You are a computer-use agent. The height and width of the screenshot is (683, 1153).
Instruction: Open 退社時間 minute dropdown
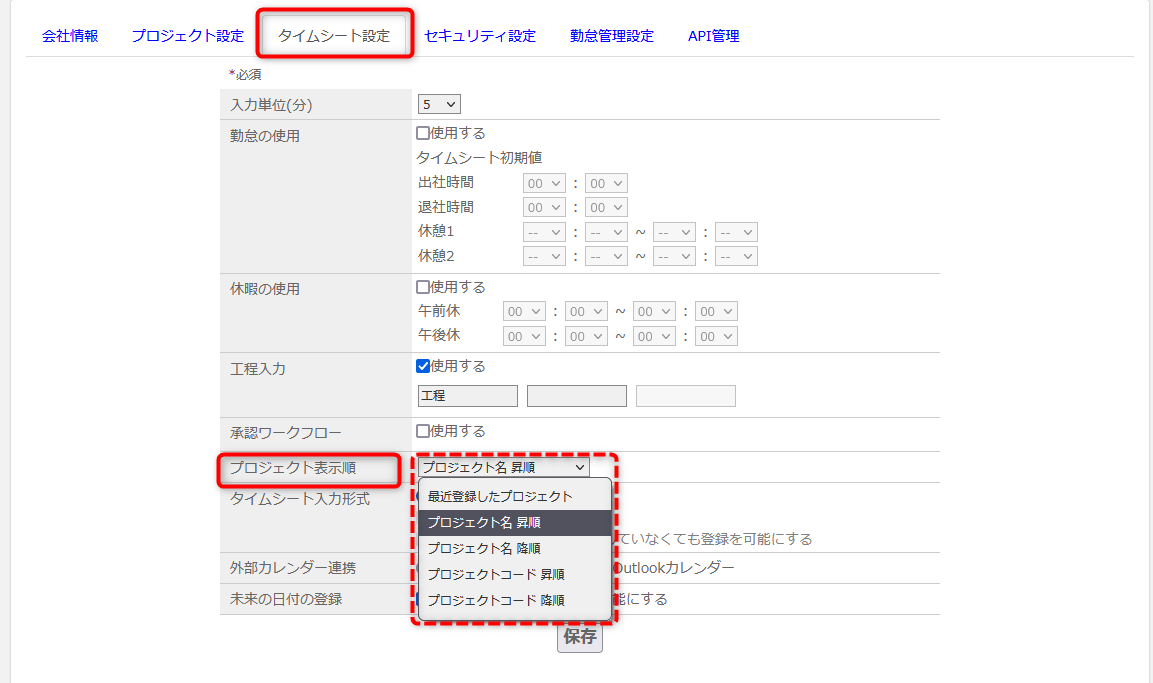606,207
